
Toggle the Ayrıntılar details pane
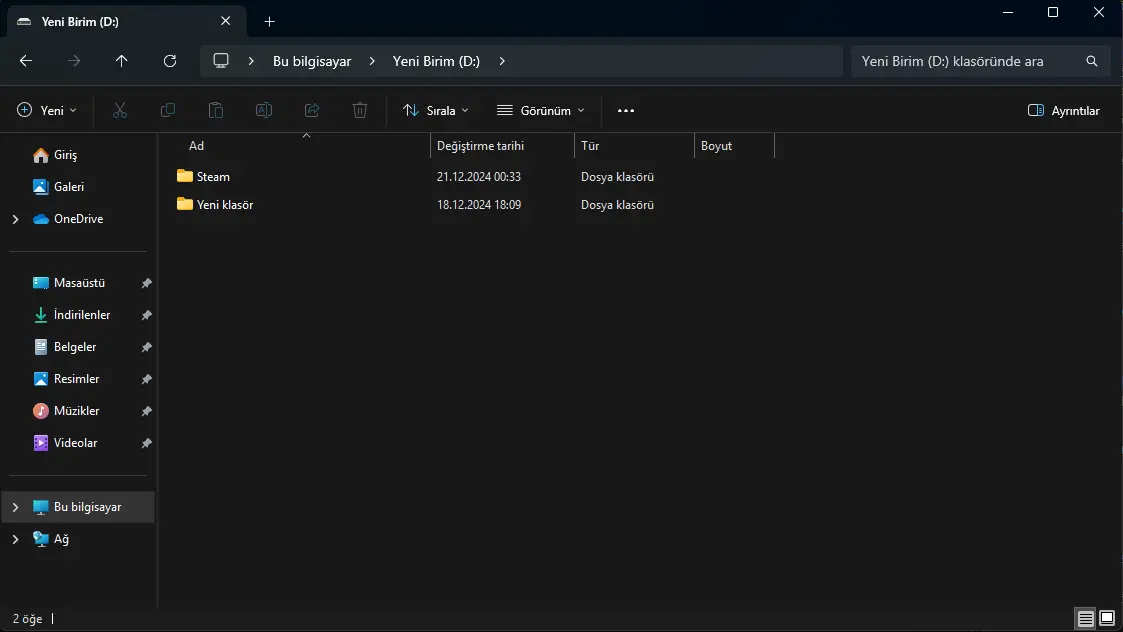coord(1064,110)
